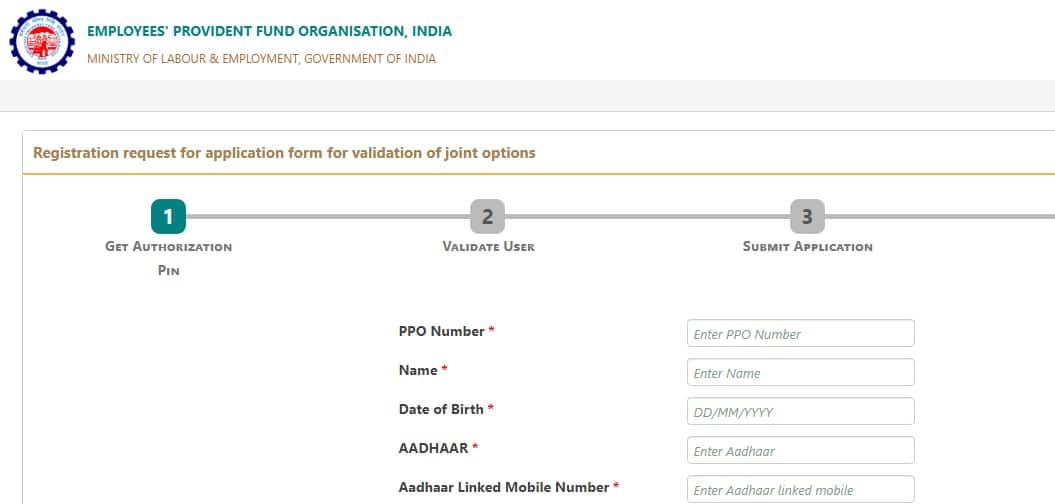Click the Aadhaar Linked Mobile Number label
Screen dimensions: 1055x504
click(504, 487)
